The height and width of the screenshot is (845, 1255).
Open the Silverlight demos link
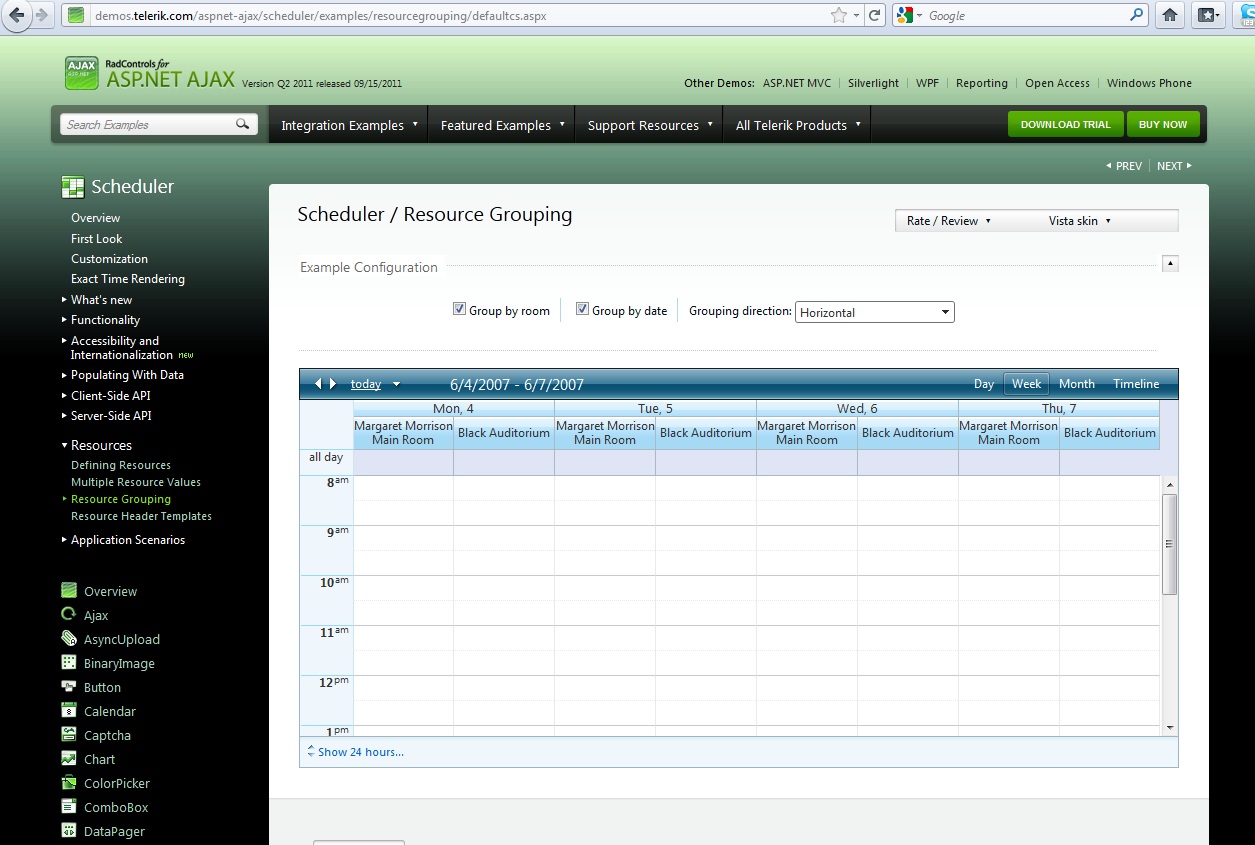(873, 83)
